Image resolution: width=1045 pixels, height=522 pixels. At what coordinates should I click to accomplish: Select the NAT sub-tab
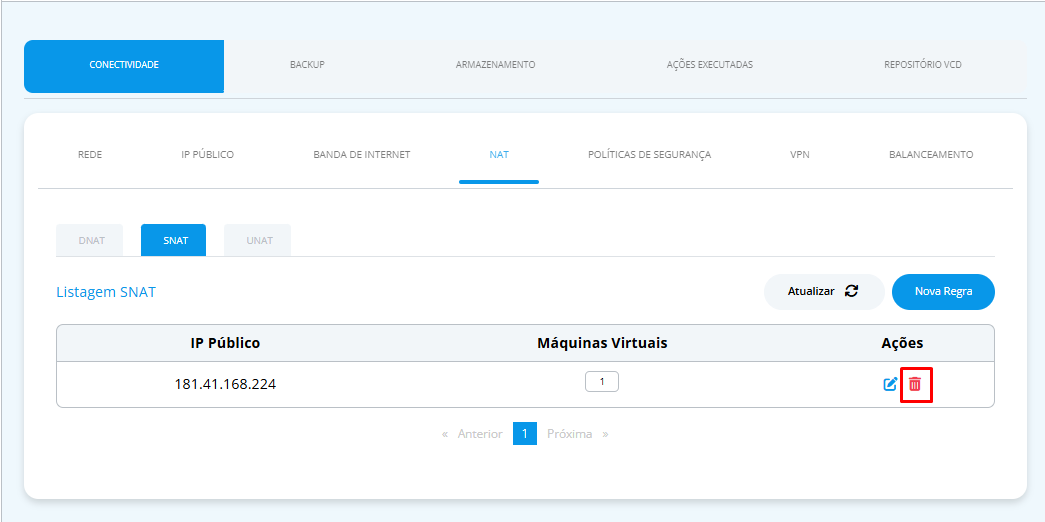(499, 155)
